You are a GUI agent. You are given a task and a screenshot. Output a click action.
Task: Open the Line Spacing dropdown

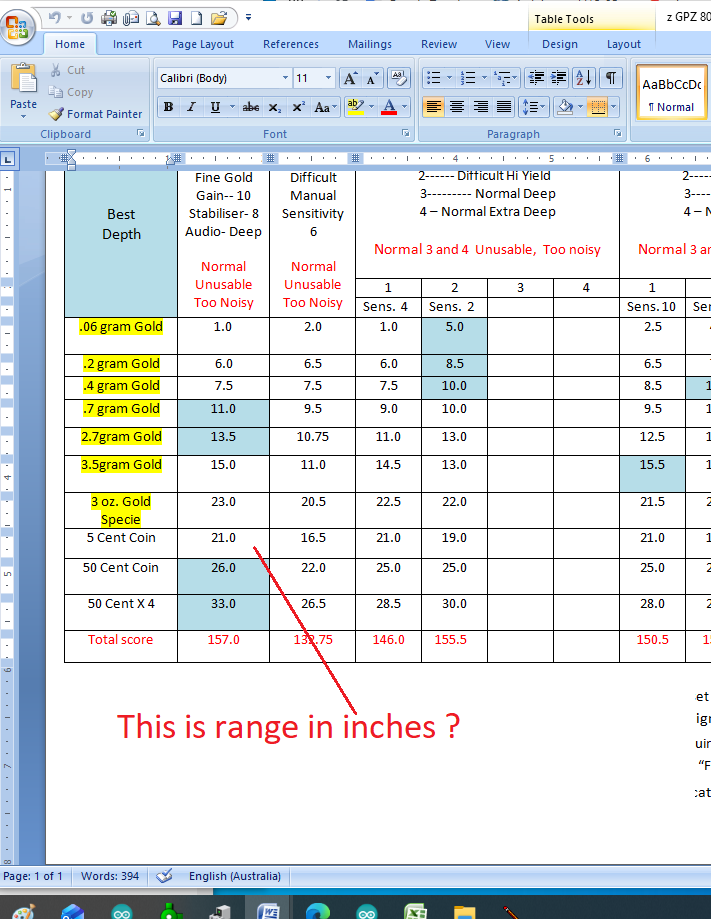click(x=533, y=107)
